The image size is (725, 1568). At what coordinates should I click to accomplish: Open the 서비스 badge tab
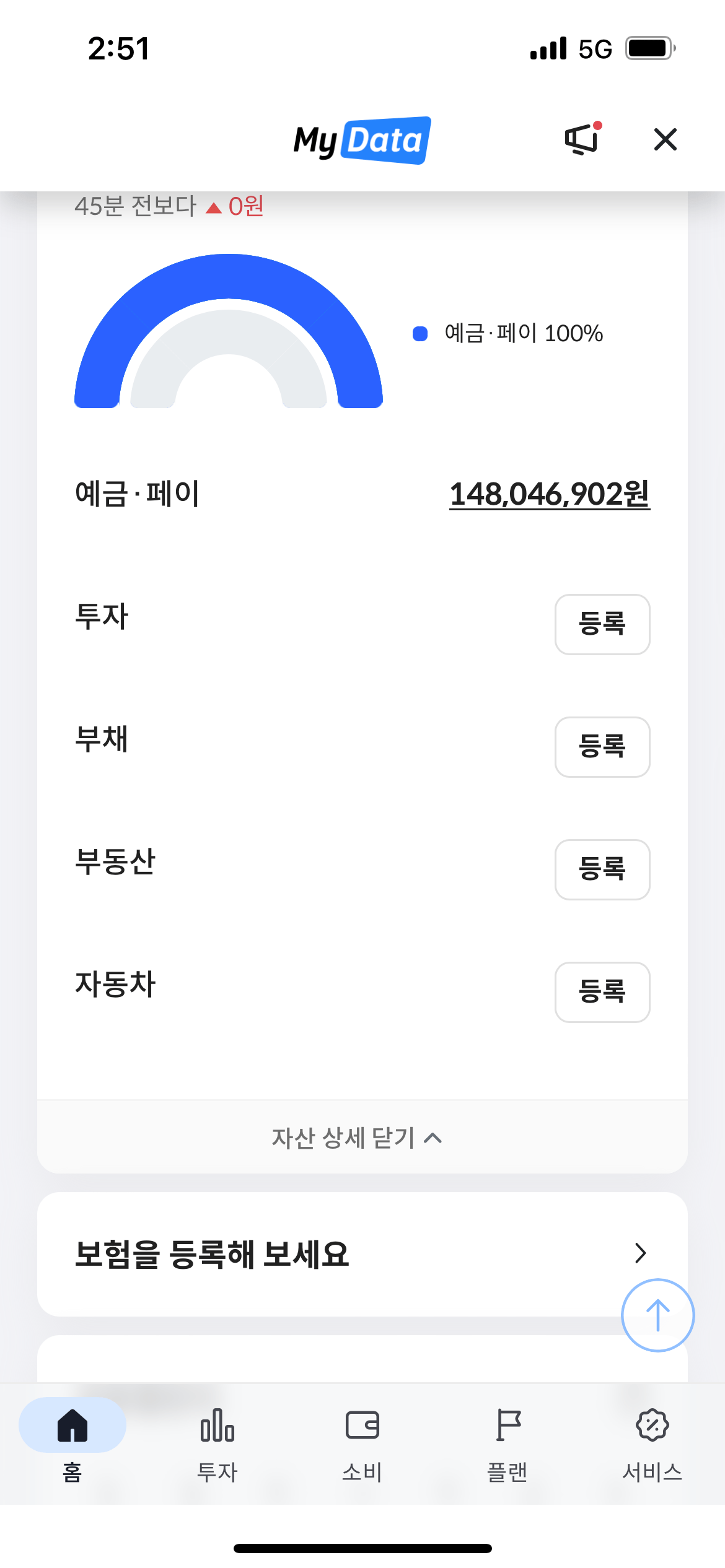tap(652, 1425)
